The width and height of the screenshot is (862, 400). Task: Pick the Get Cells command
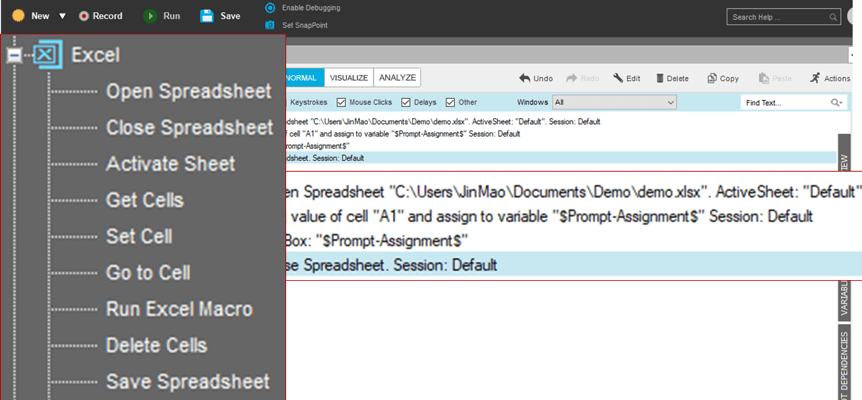(x=145, y=200)
